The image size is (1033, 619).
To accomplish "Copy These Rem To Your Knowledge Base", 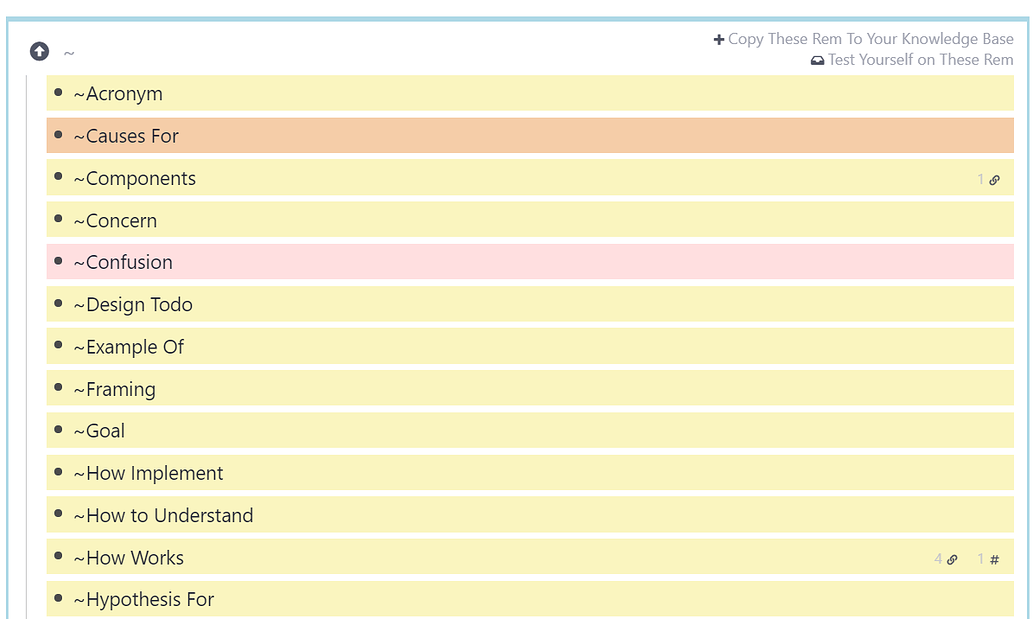I will [870, 39].
